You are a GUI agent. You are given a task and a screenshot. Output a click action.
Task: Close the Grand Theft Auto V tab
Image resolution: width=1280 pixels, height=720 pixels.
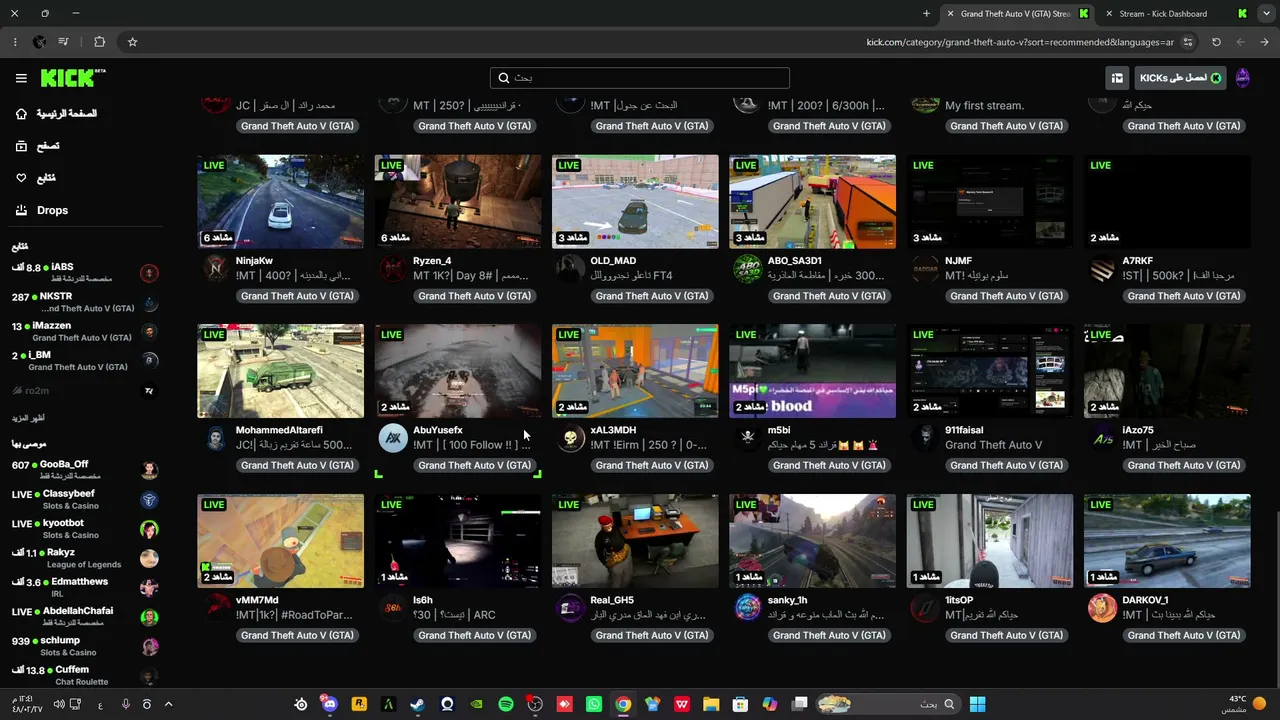(950, 14)
